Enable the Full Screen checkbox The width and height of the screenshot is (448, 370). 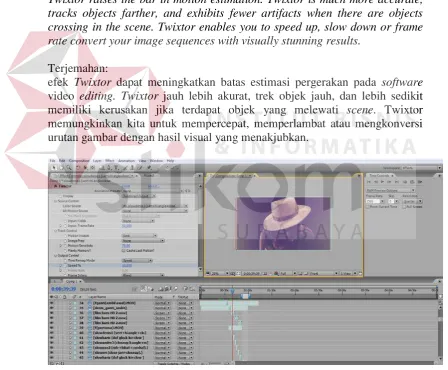point(404,207)
